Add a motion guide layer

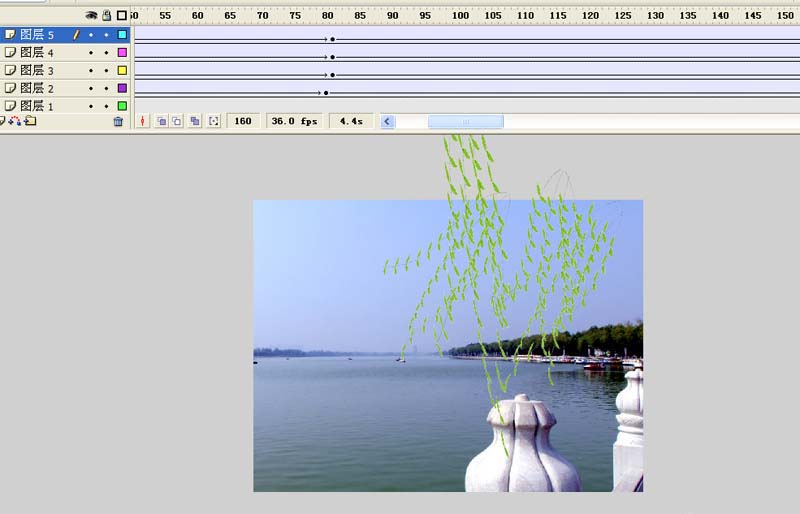pyautogui.click(x=15, y=121)
